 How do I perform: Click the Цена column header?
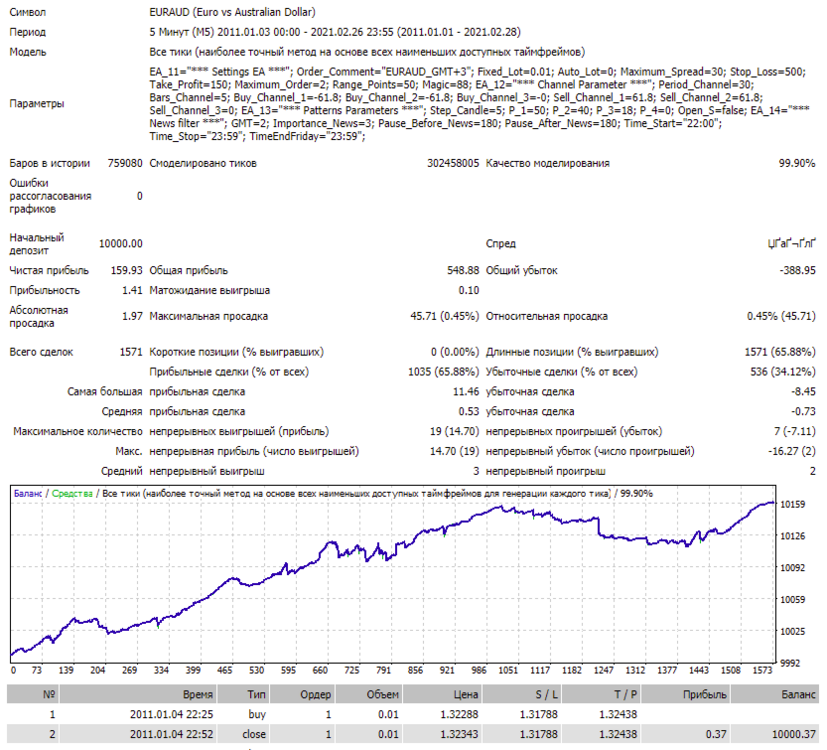(x=442, y=694)
